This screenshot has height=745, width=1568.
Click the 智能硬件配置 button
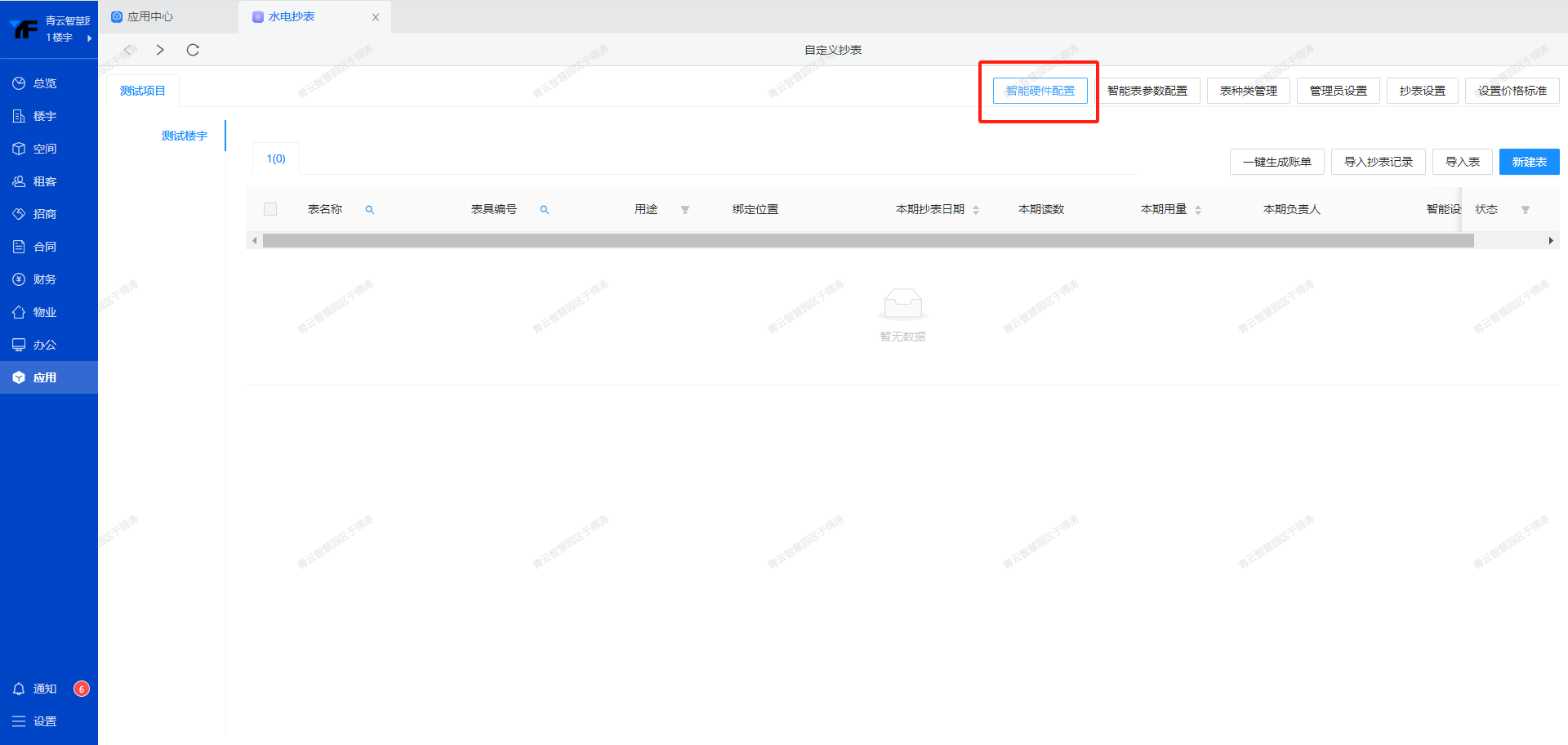[x=1040, y=91]
